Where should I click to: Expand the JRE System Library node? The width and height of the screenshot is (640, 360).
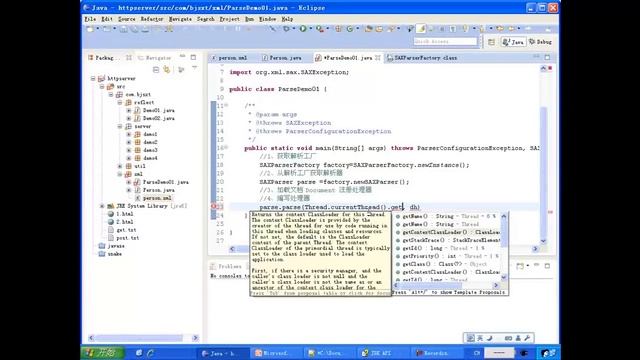coord(102,206)
